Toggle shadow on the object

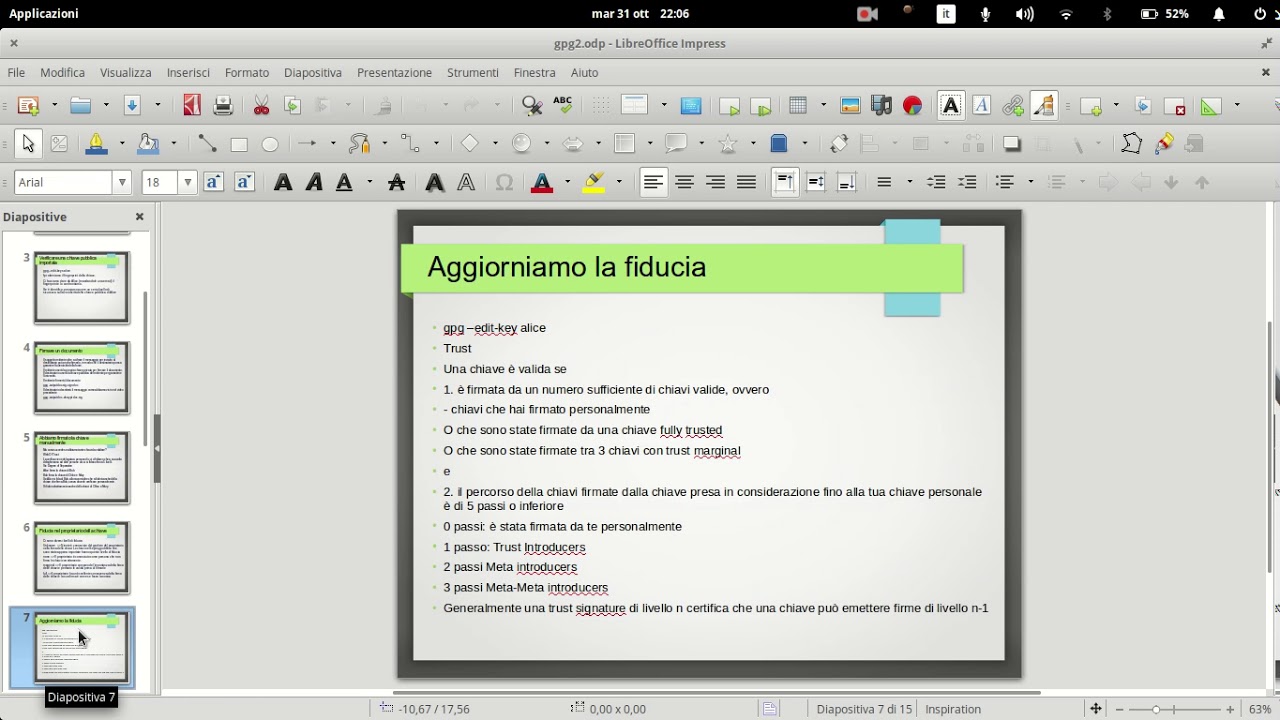click(x=1012, y=144)
